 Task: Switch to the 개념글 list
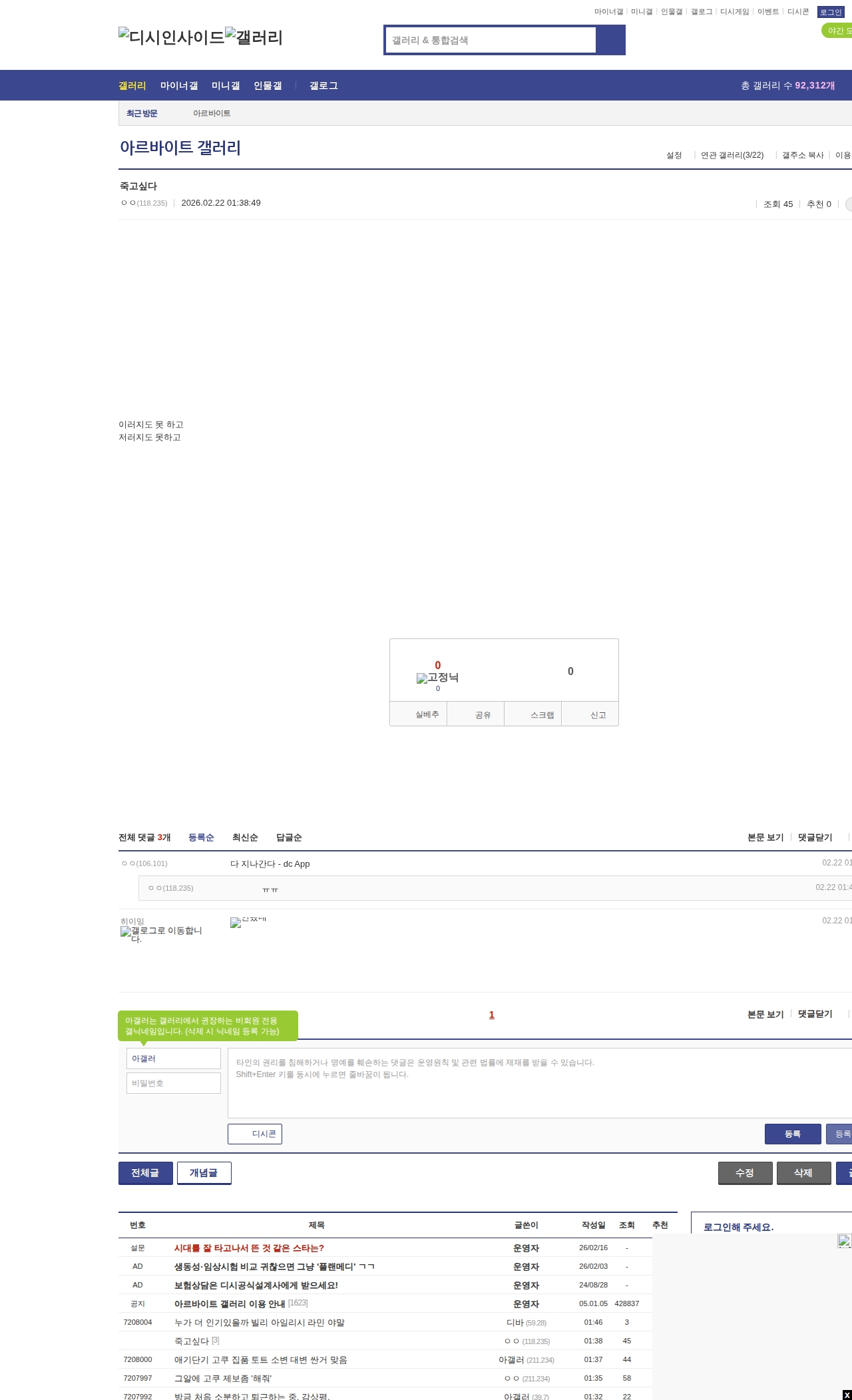point(204,1173)
